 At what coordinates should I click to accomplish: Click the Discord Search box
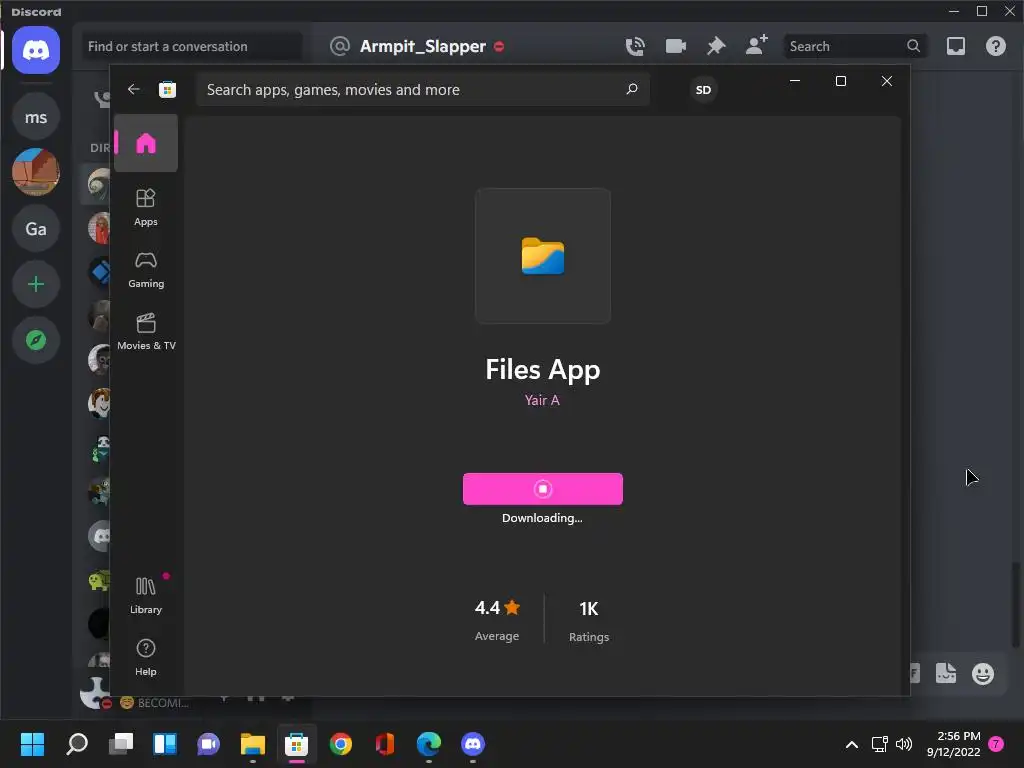coord(855,46)
